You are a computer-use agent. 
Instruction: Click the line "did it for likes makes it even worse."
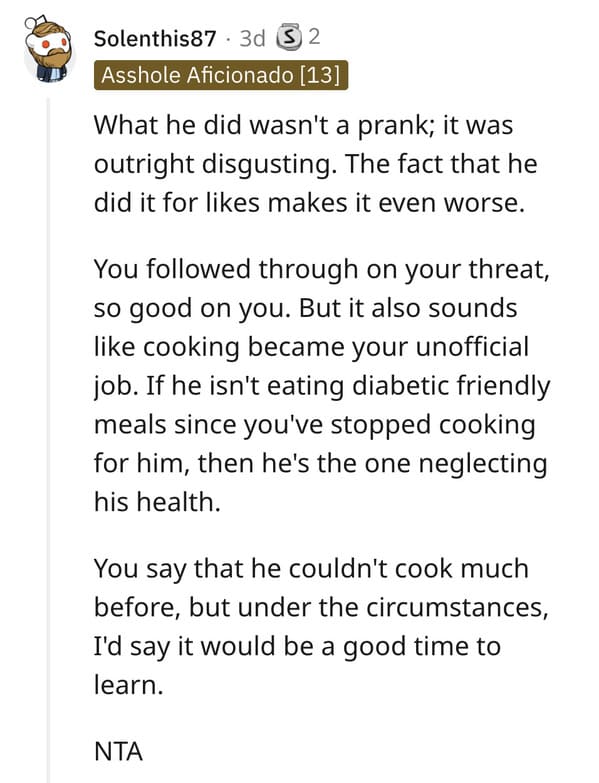click(x=309, y=203)
